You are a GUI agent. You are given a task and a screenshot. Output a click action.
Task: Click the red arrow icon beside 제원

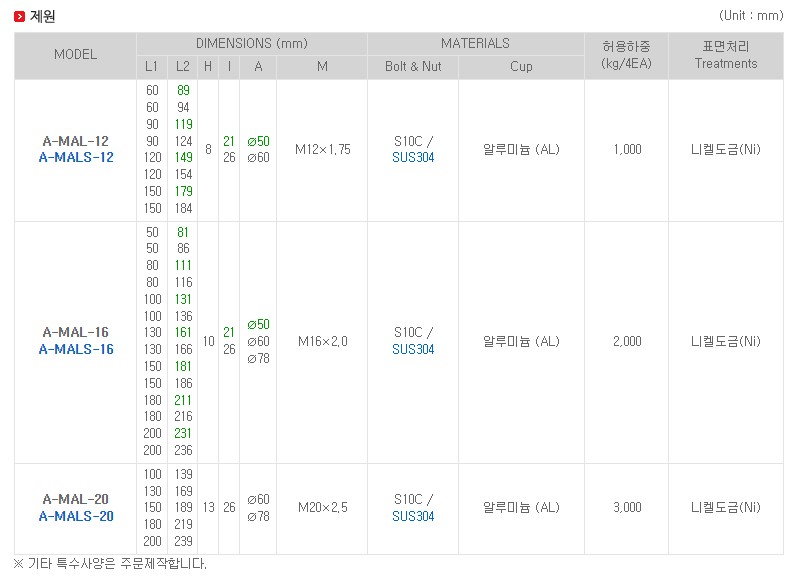(20, 16)
